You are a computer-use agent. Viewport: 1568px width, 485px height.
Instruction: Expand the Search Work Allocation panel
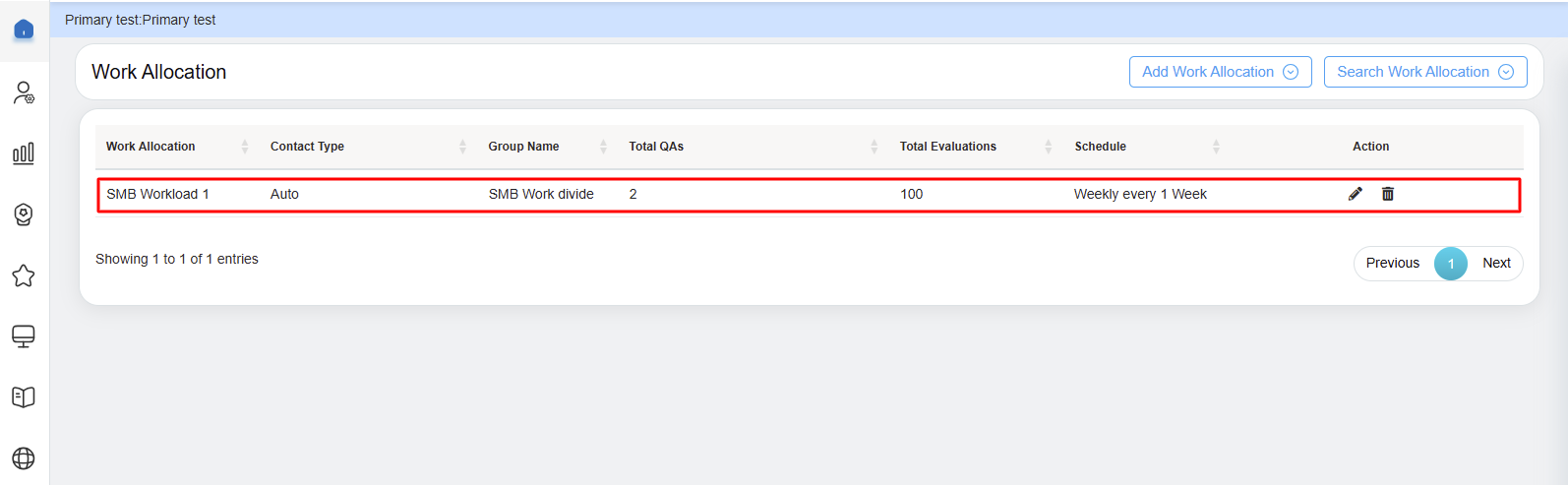pyautogui.click(x=1424, y=72)
